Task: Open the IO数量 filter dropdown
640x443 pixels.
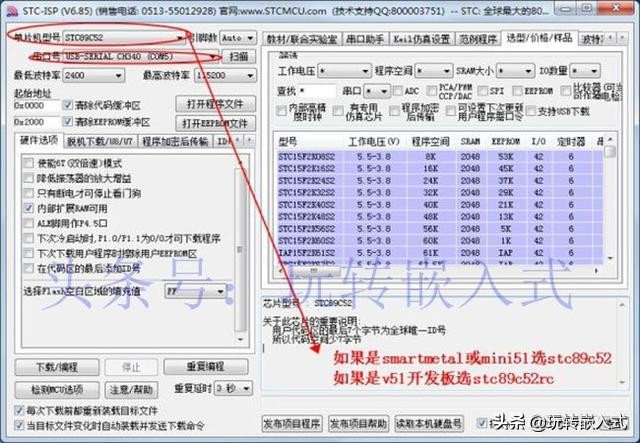Action: 584,71
